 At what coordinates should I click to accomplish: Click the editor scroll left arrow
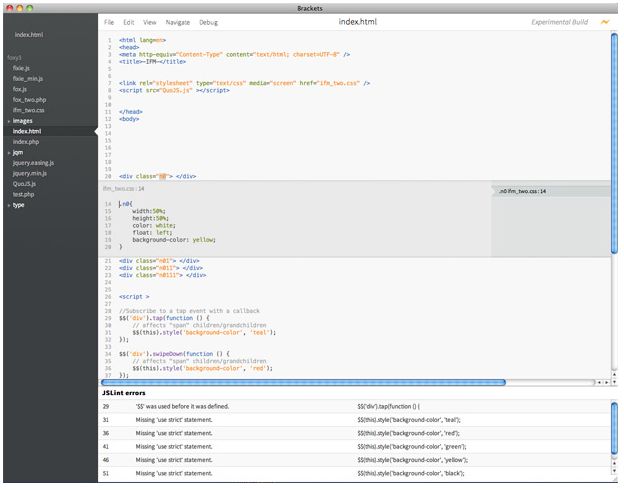(x=599, y=383)
